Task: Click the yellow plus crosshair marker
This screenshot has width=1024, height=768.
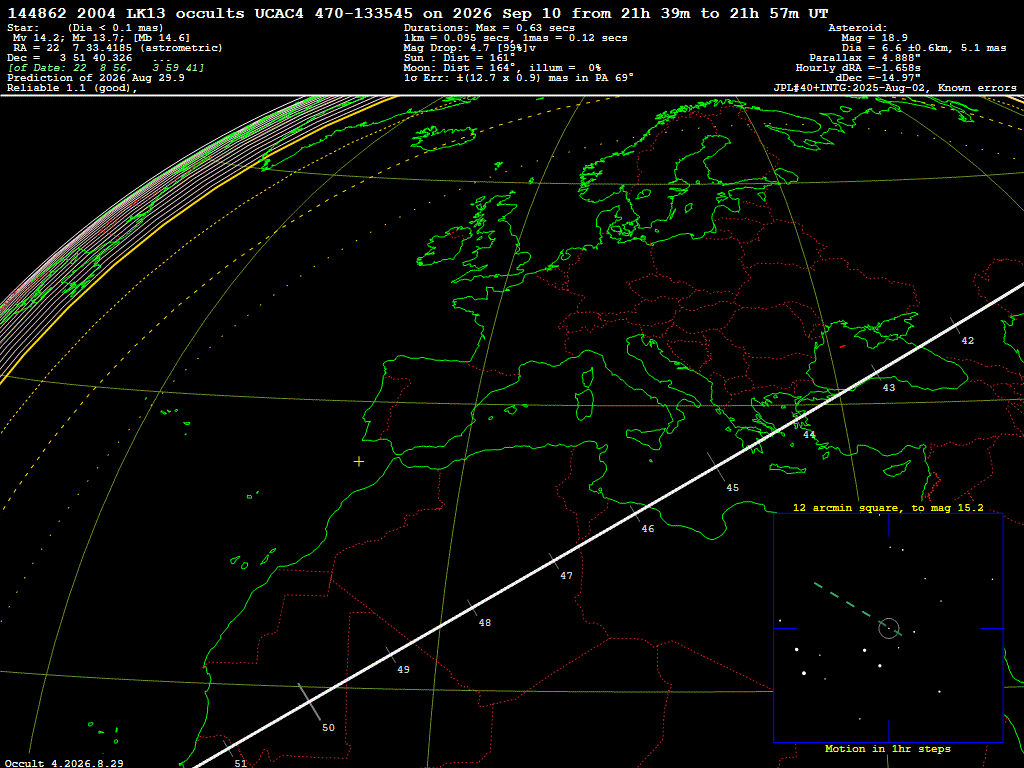Action: (359, 462)
